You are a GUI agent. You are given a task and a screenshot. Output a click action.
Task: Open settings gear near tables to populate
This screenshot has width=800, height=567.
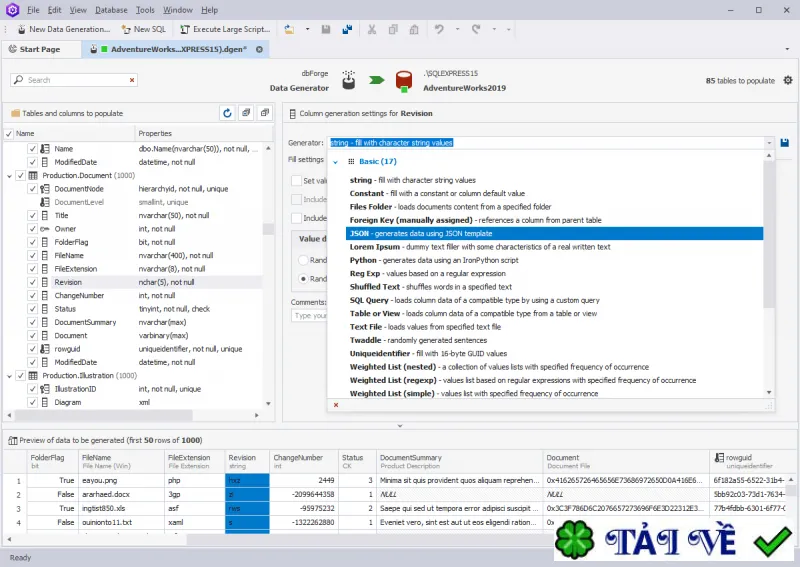coord(788,80)
